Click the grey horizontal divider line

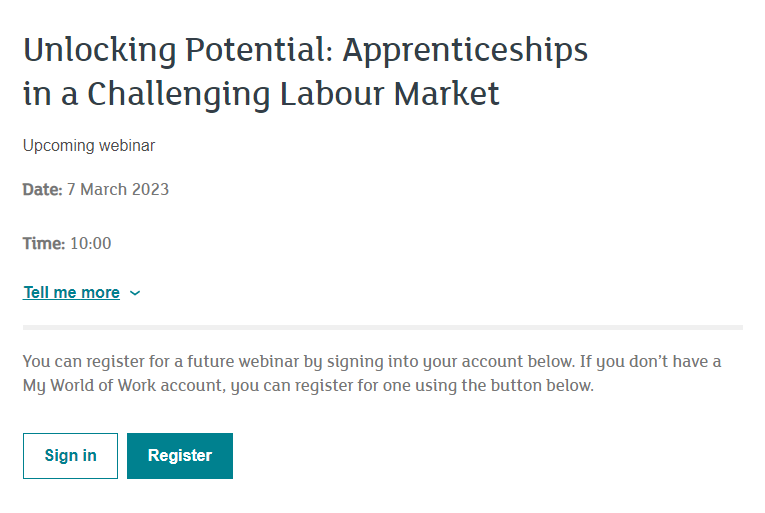point(383,328)
